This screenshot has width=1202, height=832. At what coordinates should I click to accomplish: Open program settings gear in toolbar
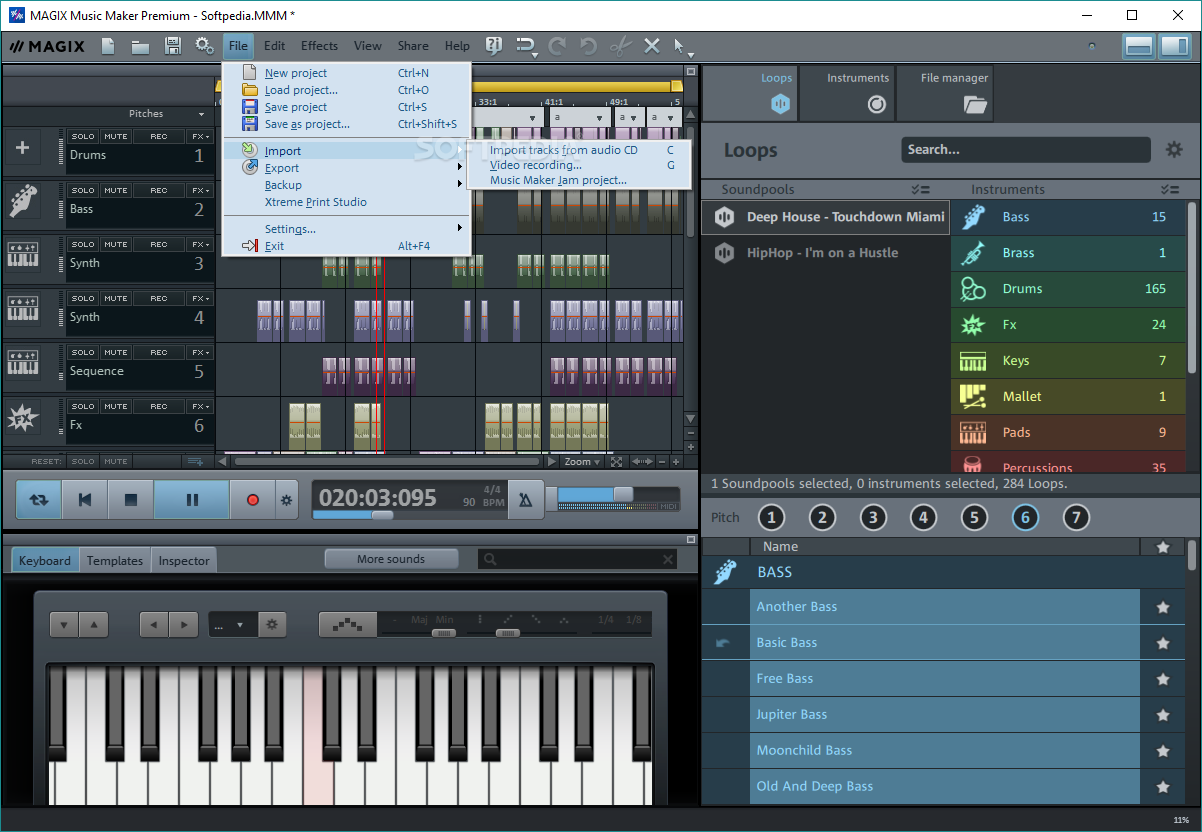pyautogui.click(x=204, y=46)
